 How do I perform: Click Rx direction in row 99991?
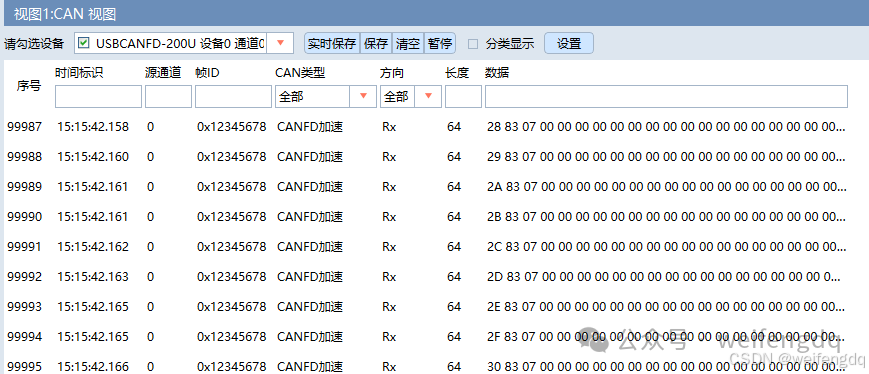click(389, 247)
